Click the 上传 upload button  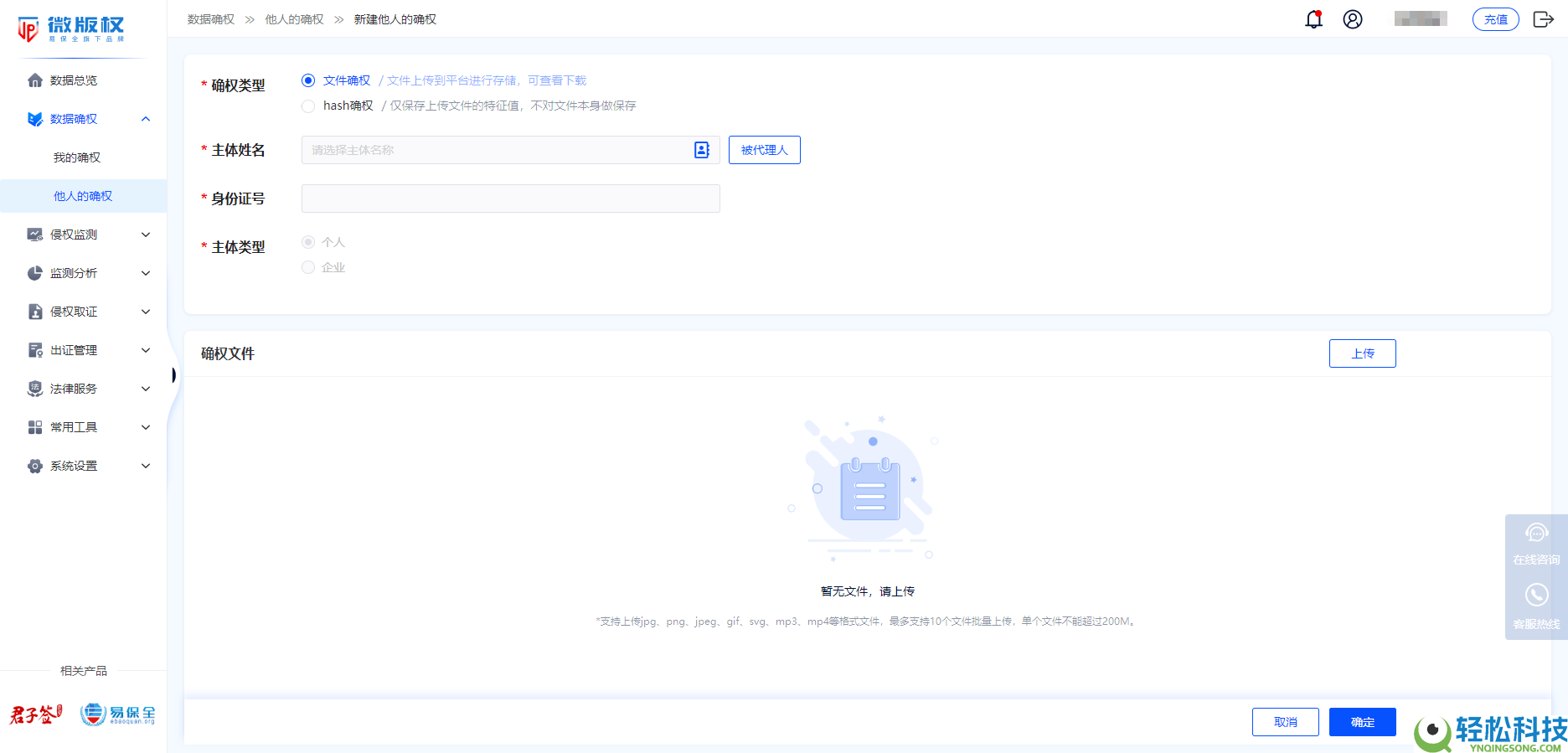[x=1362, y=353]
